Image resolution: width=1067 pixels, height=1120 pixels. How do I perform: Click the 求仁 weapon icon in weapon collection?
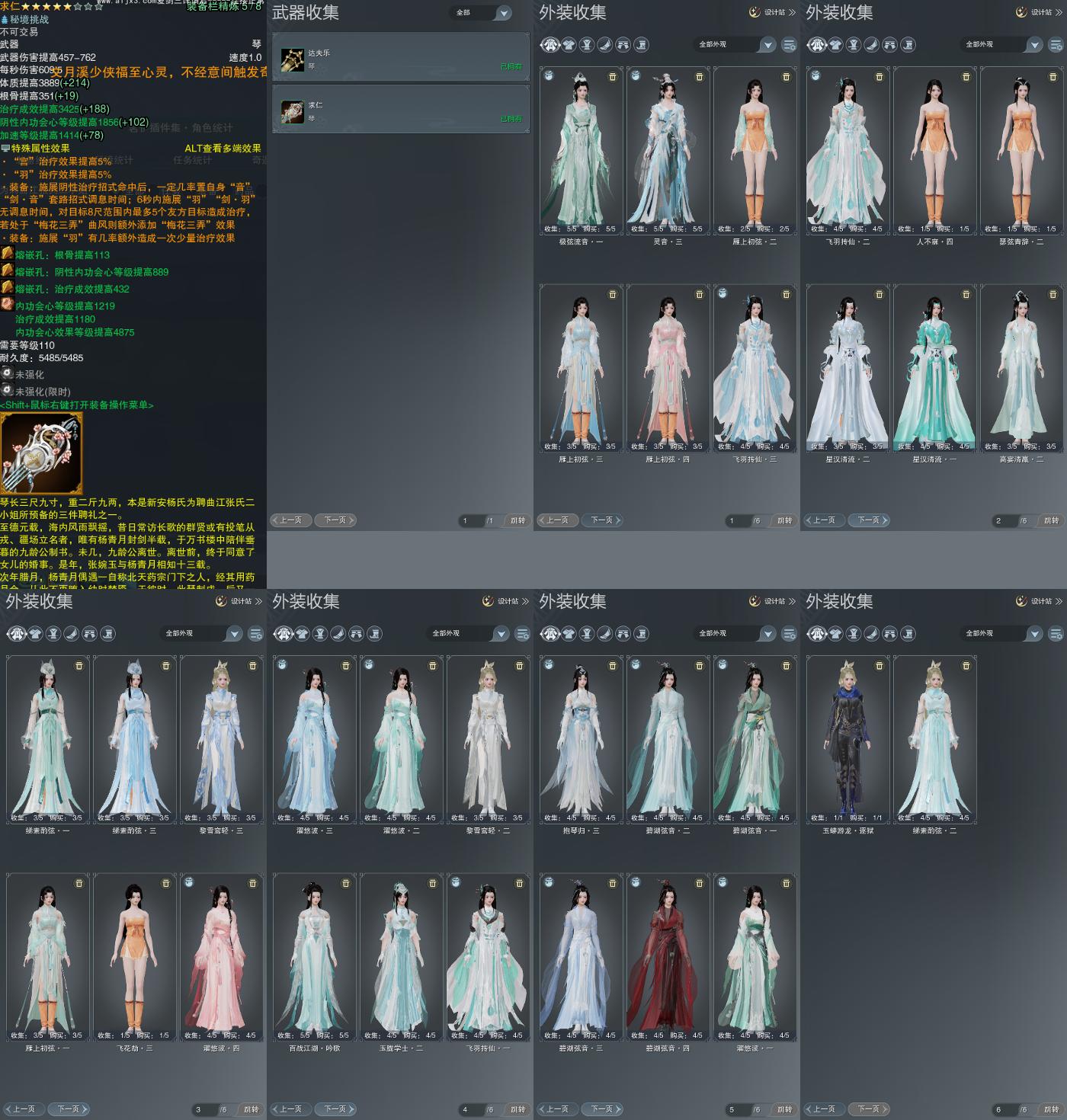click(x=292, y=111)
